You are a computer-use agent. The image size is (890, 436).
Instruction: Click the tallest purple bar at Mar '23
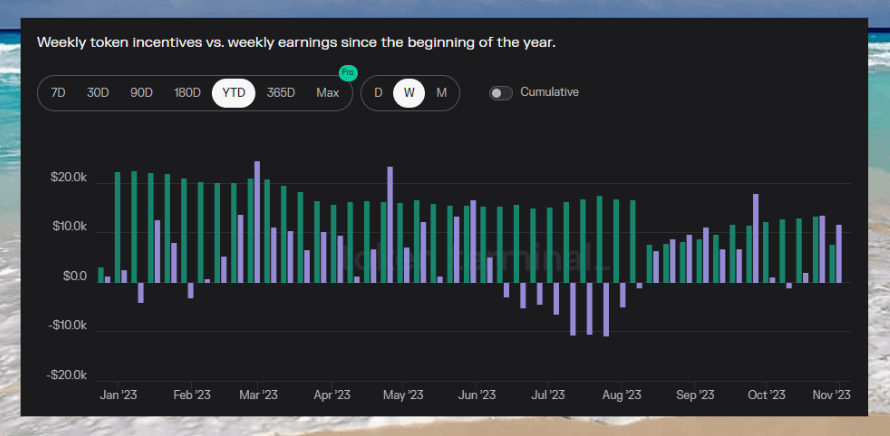(257, 221)
